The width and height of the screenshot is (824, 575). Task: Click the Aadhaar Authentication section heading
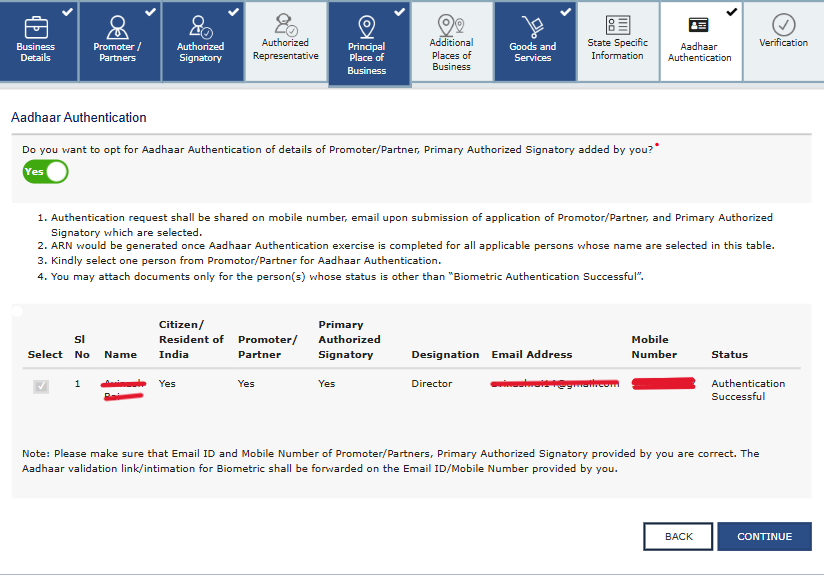click(79, 117)
